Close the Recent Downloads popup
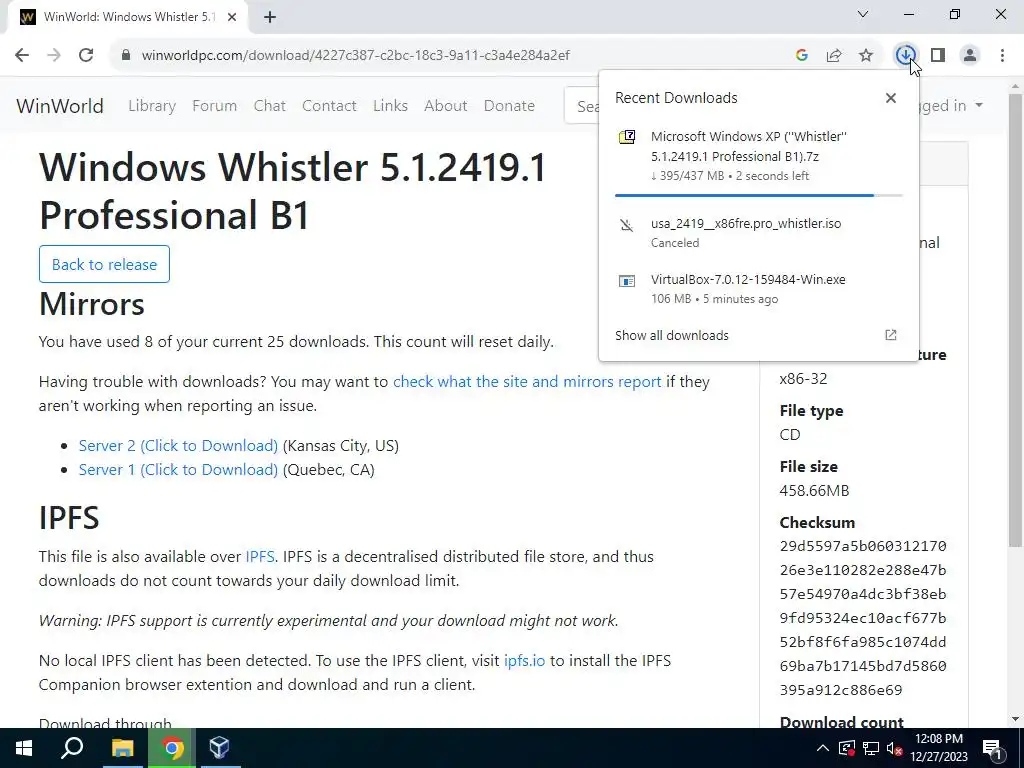1024x768 pixels. (x=891, y=98)
